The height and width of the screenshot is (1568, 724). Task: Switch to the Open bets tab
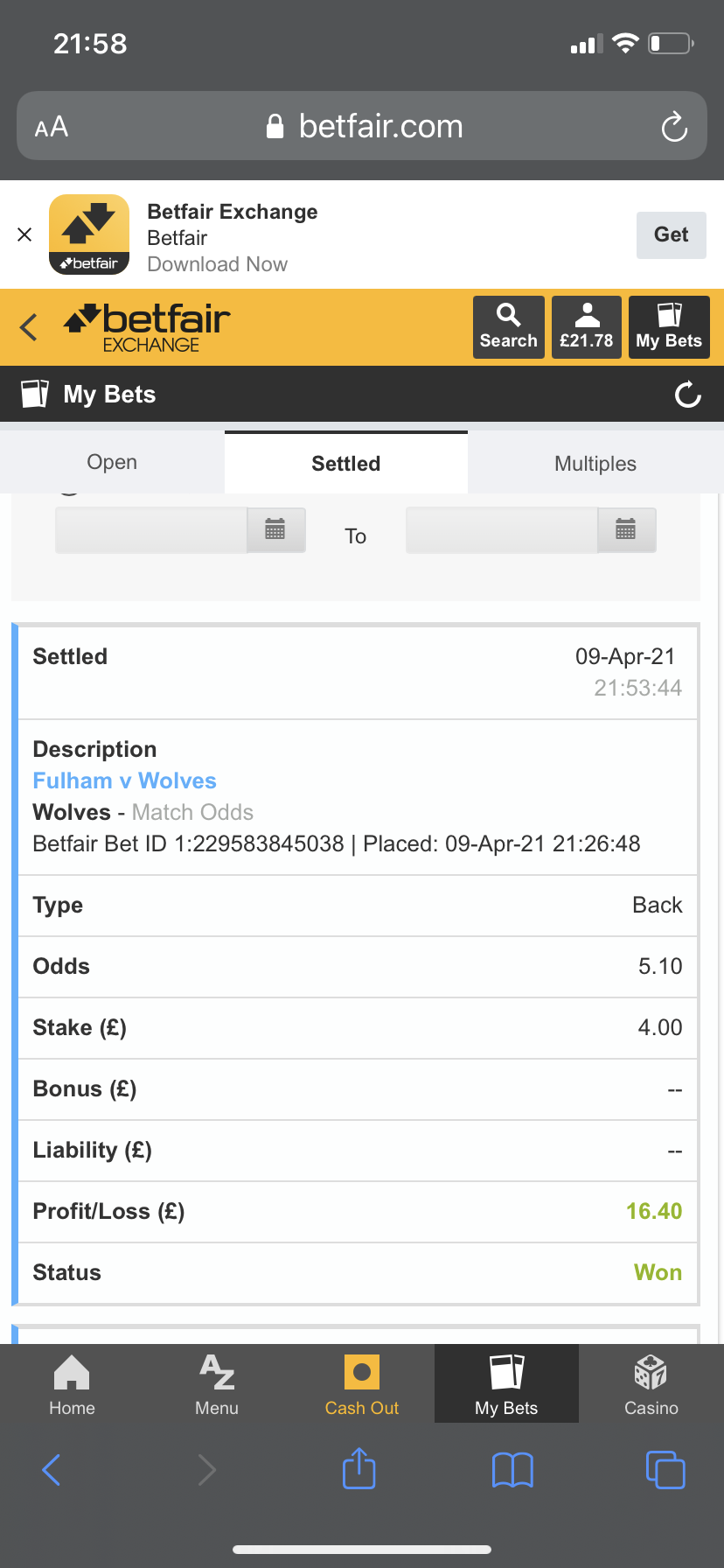click(112, 462)
